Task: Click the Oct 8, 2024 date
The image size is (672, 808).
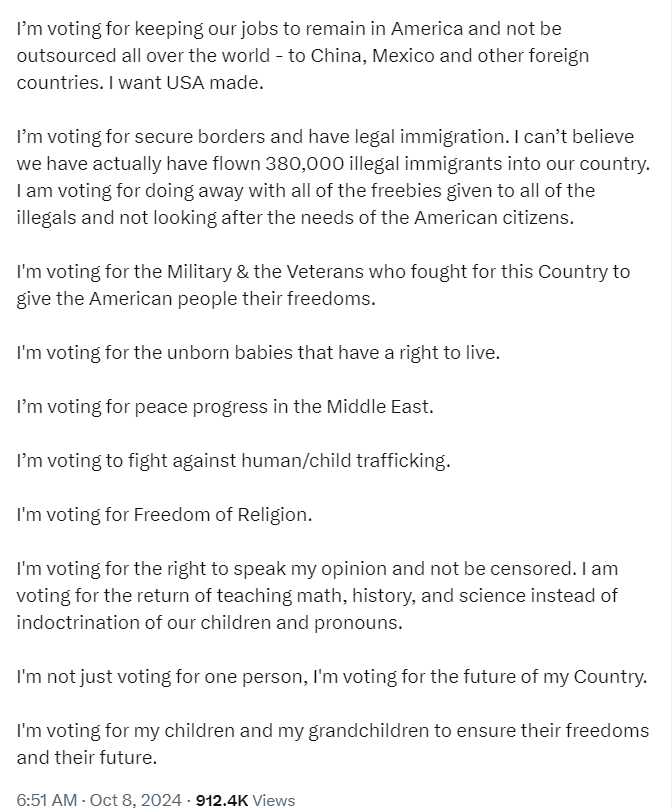Action: tap(136, 799)
